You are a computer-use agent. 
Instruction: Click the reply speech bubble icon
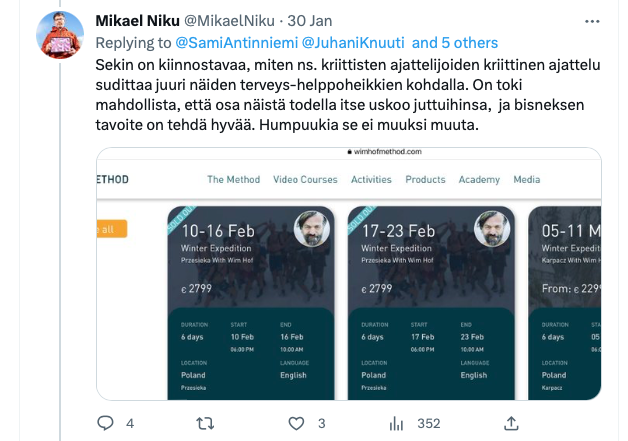105,423
